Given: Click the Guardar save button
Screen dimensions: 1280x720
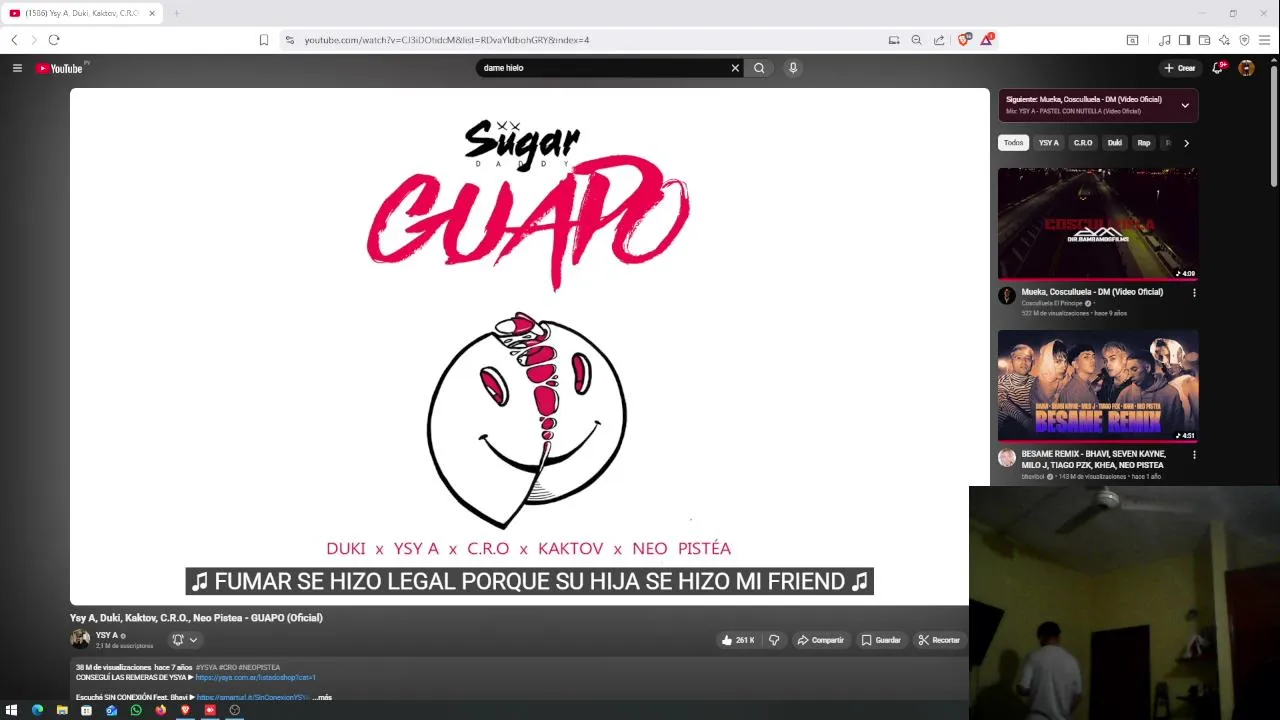Looking at the screenshot, I should [881, 640].
